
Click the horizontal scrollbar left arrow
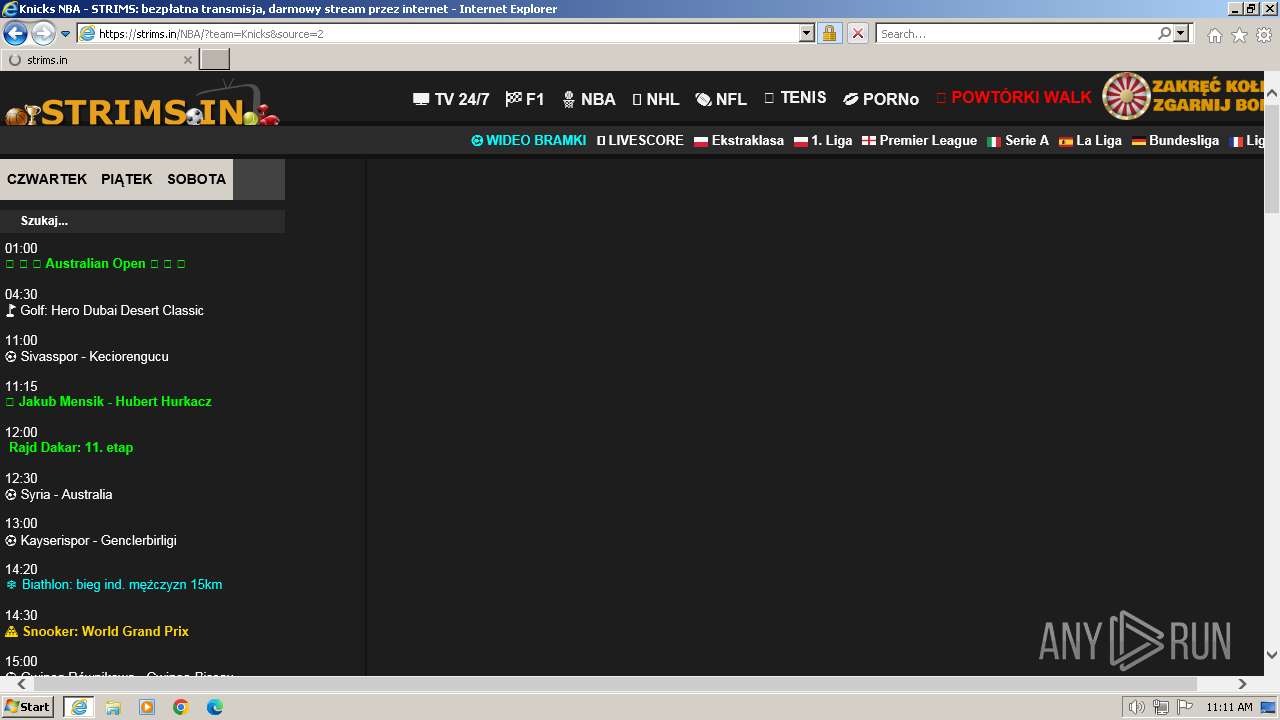[22, 684]
